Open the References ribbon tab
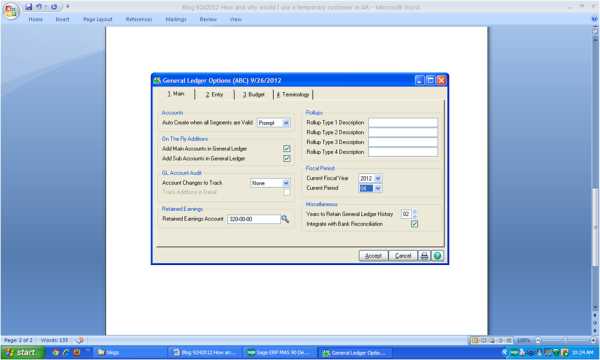The image size is (600, 360). coord(139,19)
